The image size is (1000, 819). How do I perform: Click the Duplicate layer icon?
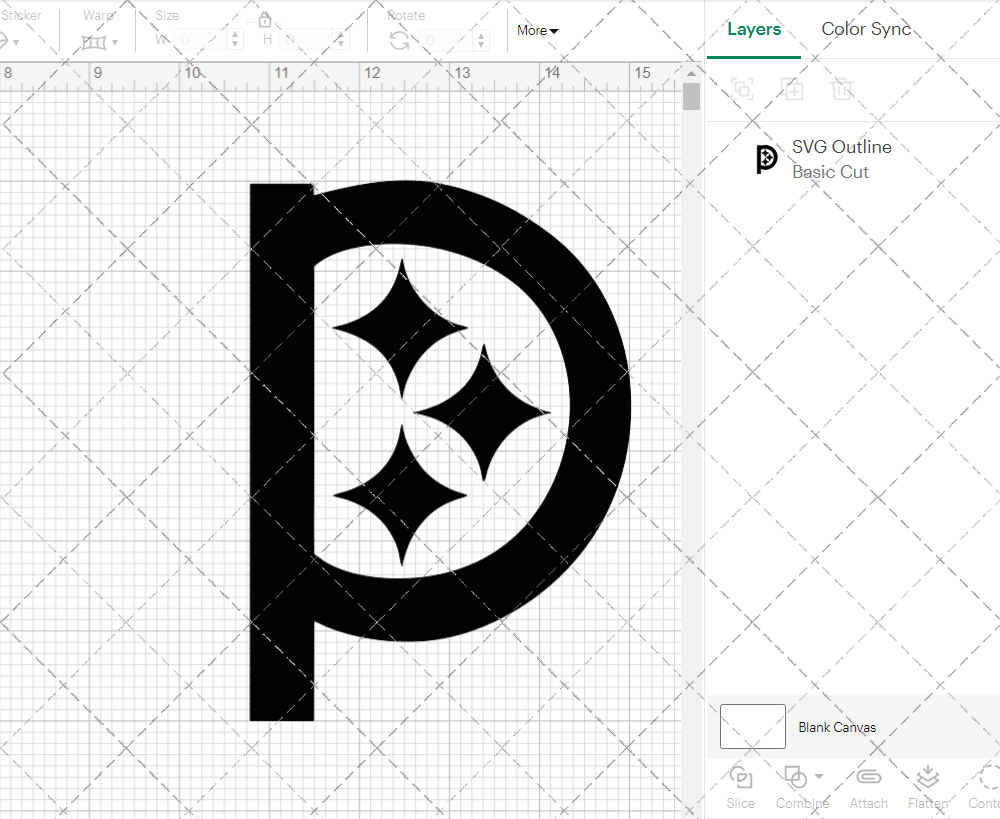tap(792, 89)
